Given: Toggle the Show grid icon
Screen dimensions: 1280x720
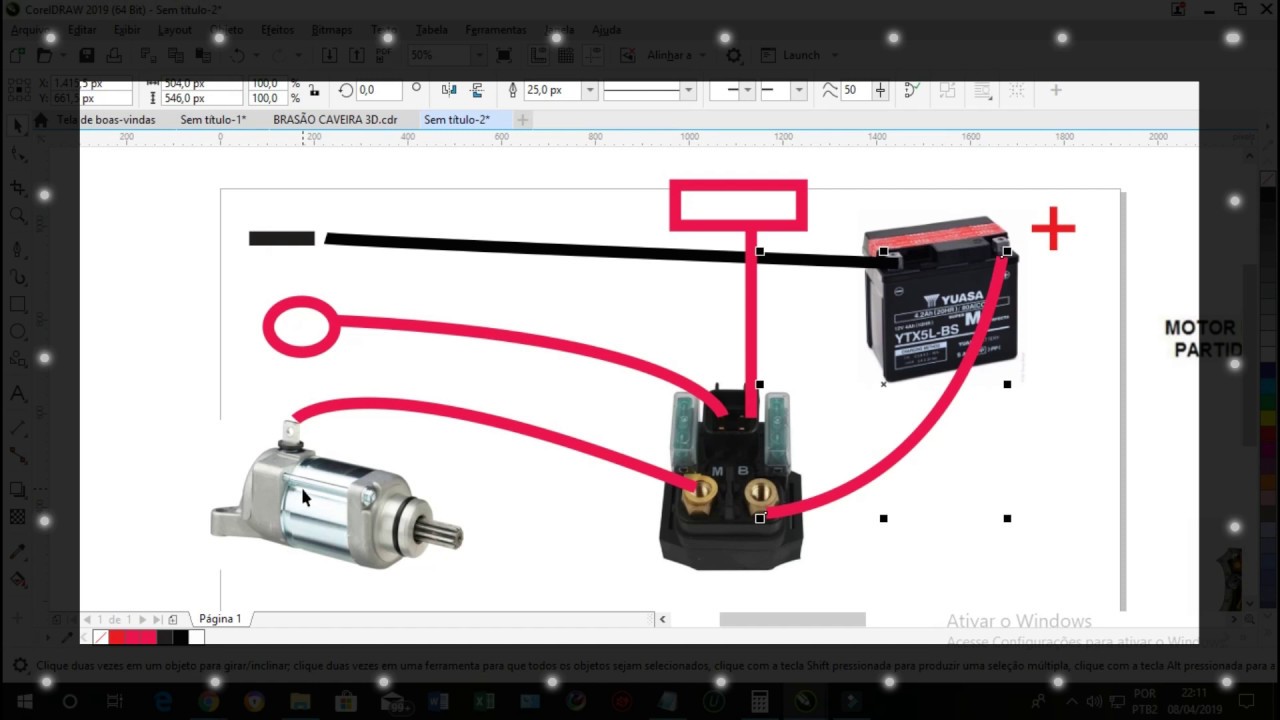Looking at the screenshot, I should pyautogui.click(x=565, y=55).
